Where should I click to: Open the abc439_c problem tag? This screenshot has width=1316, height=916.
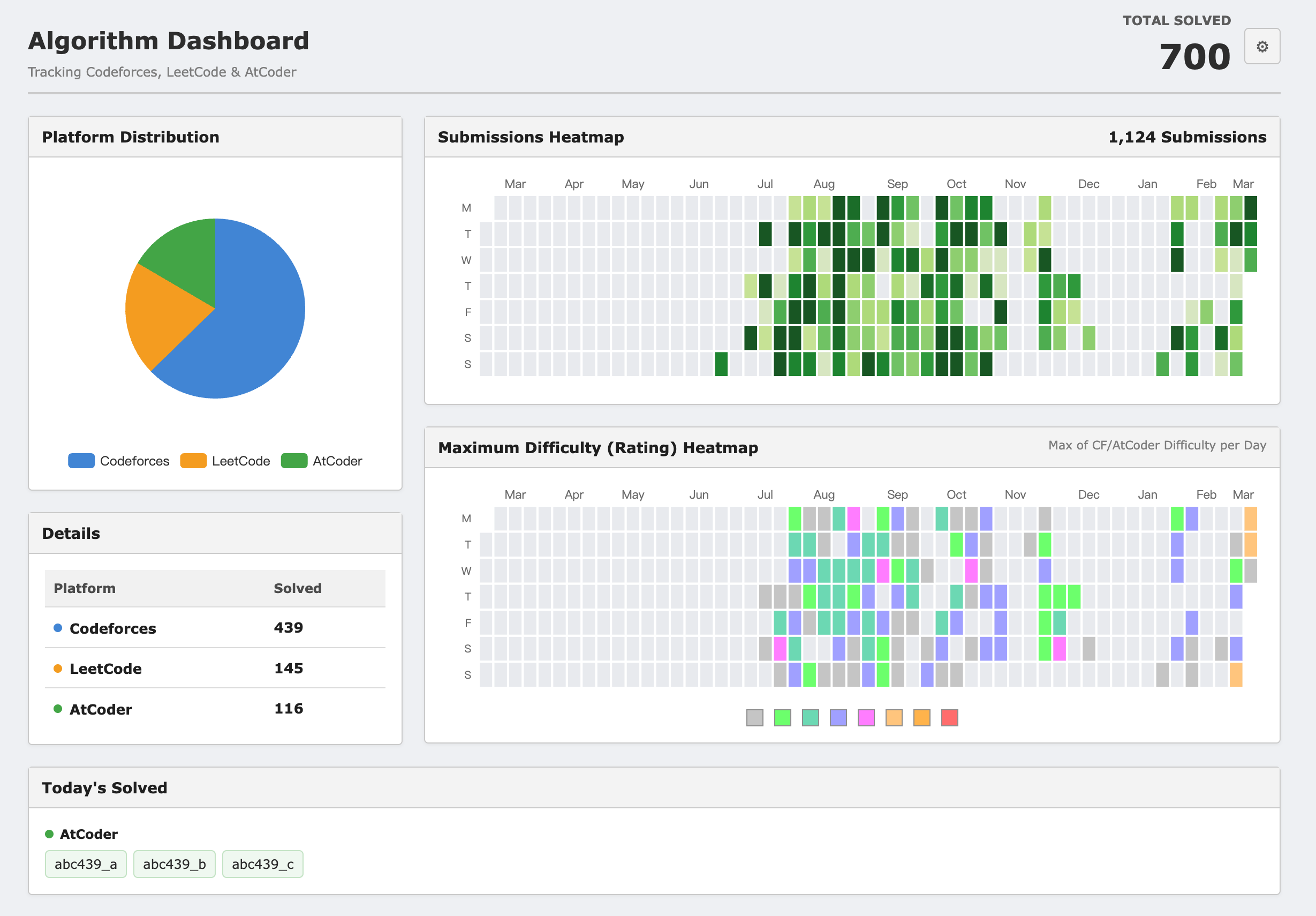click(262, 864)
